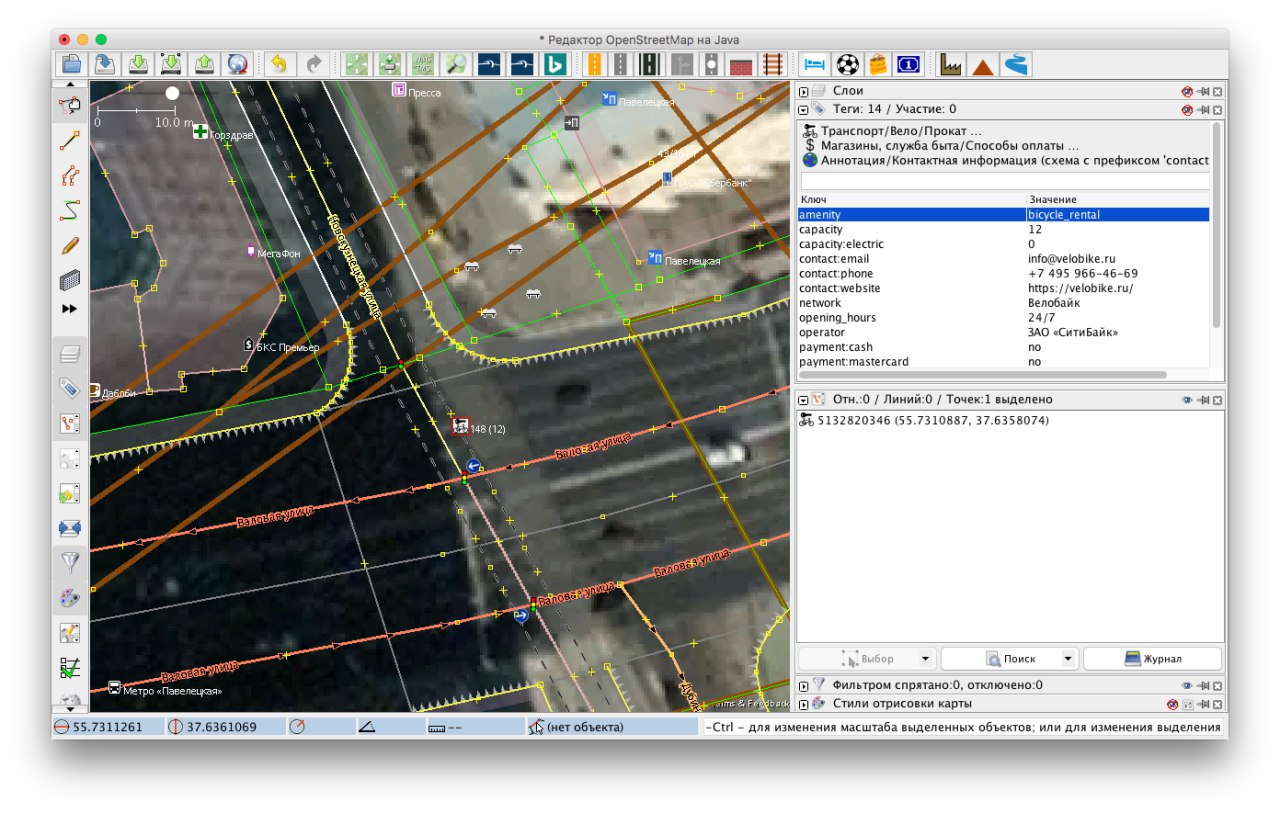
Task: Collapse the Теги panel
Action: point(804,109)
